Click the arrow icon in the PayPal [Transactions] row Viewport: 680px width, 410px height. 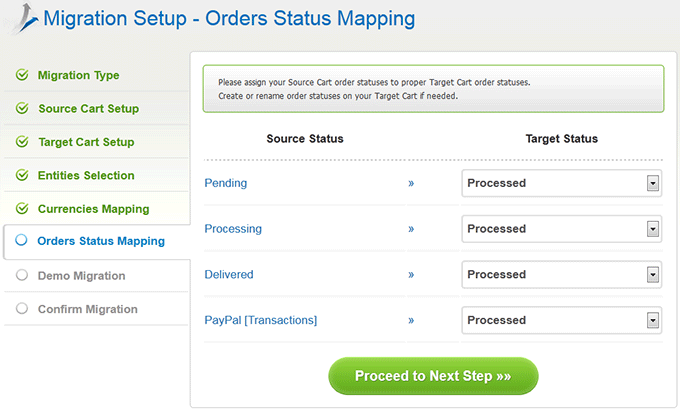411,321
